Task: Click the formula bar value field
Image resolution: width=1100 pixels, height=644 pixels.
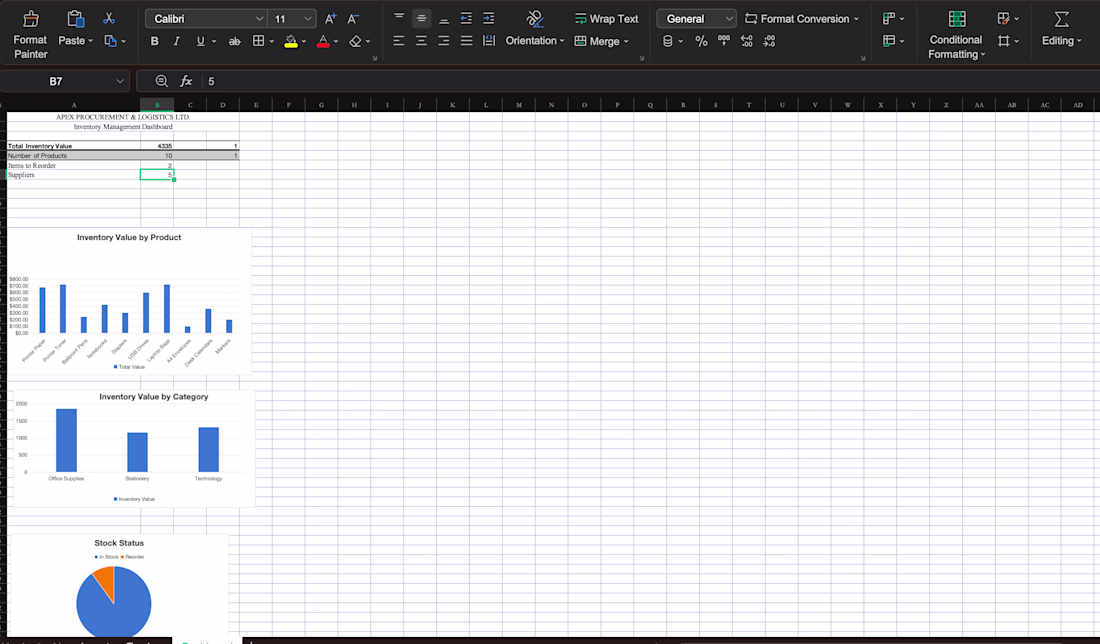Action: point(651,81)
